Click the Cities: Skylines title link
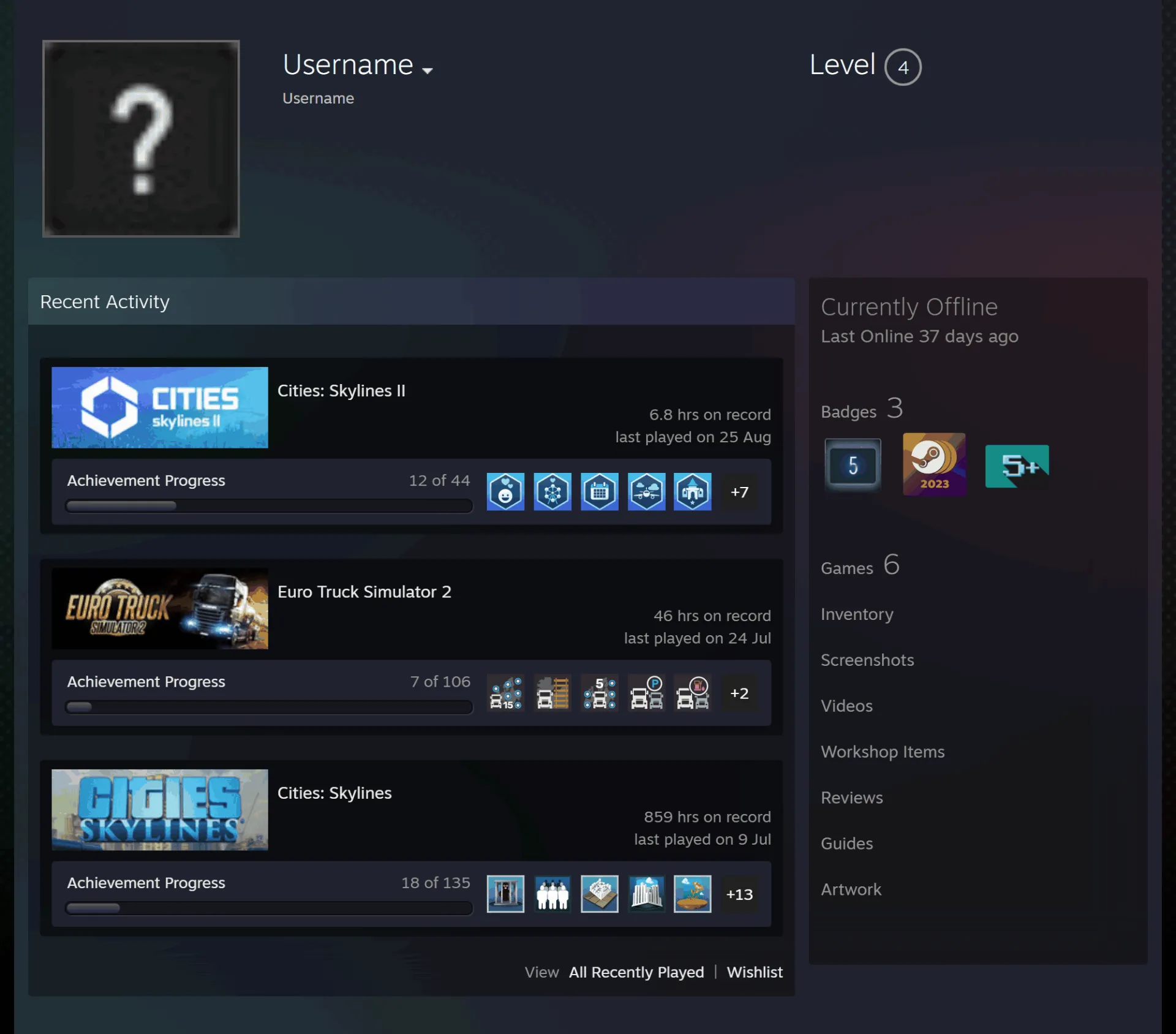This screenshot has height=1034, width=1176. point(334,793)
